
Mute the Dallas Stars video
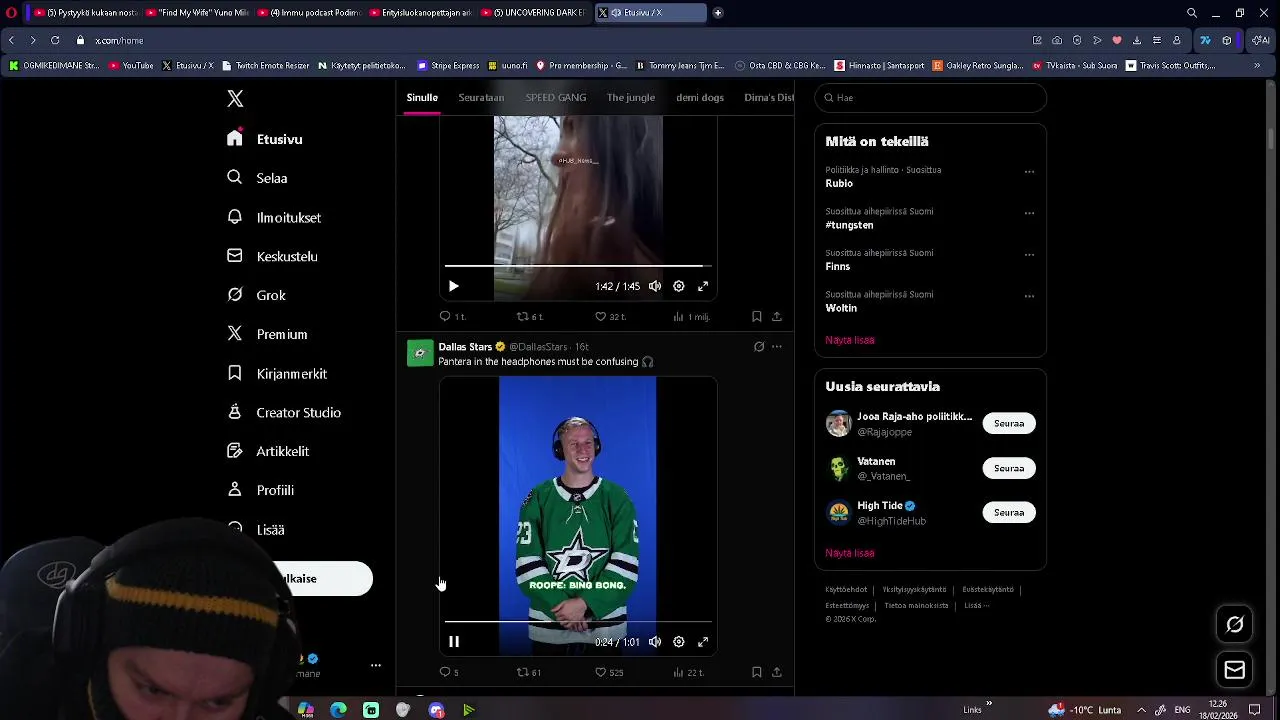point(655,642)
